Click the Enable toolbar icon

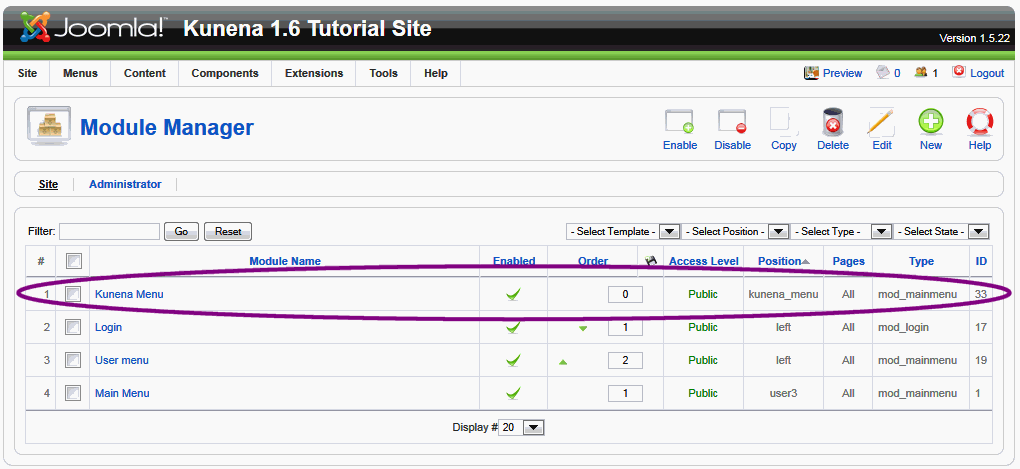tap(680, 123)
